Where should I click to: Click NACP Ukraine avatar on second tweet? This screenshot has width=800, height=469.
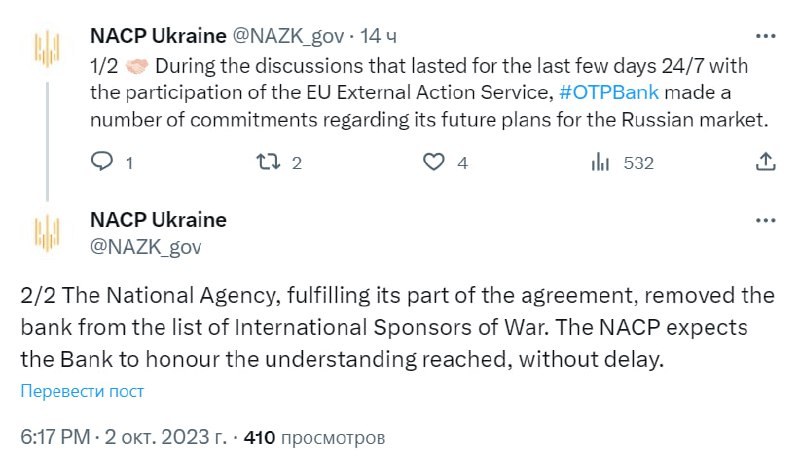point(47,232)
